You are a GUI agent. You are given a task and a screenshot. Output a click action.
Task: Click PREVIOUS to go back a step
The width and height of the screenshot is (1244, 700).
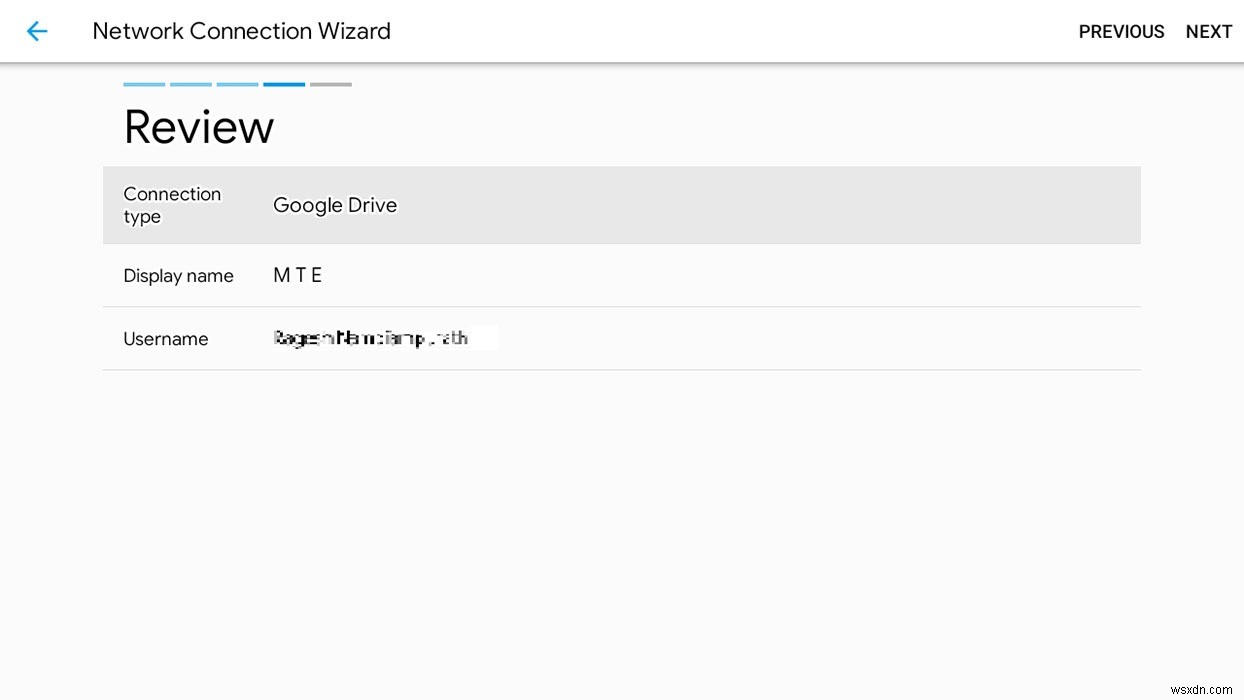click(1121, 31)
